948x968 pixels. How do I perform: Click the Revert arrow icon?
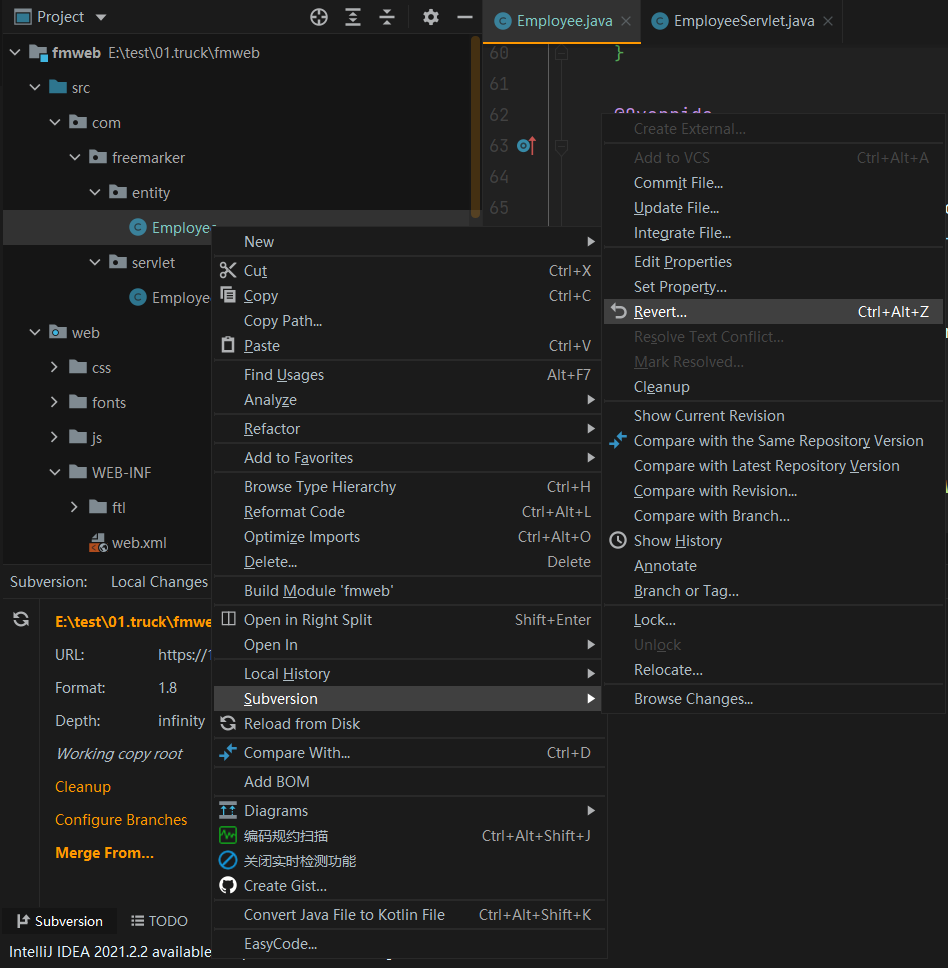coord(618,312)
